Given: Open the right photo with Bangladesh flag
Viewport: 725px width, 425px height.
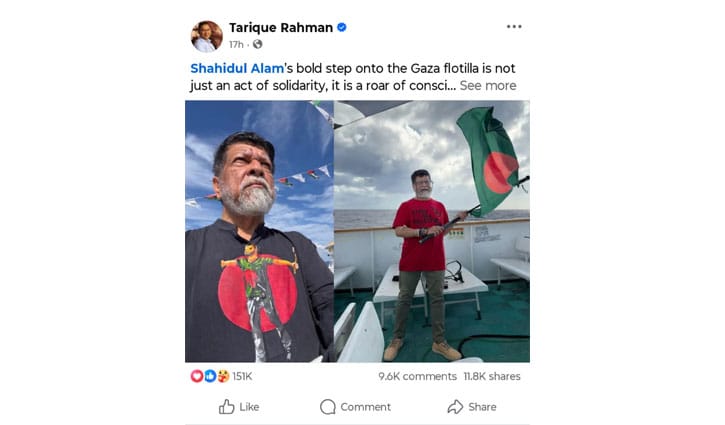Looking at the screenshot, I should 432,231.
